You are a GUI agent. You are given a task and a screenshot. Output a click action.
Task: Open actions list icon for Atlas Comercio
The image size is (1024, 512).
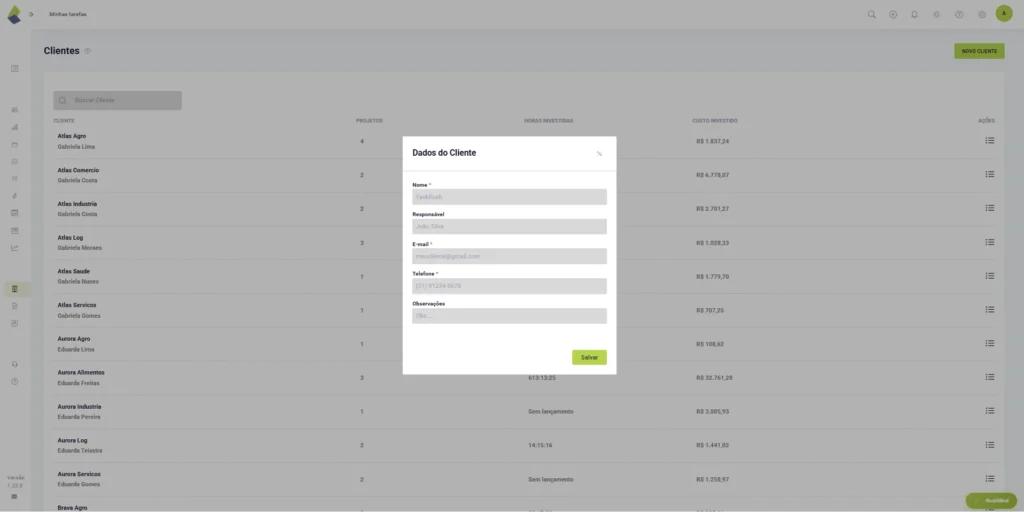coord(989,174)
